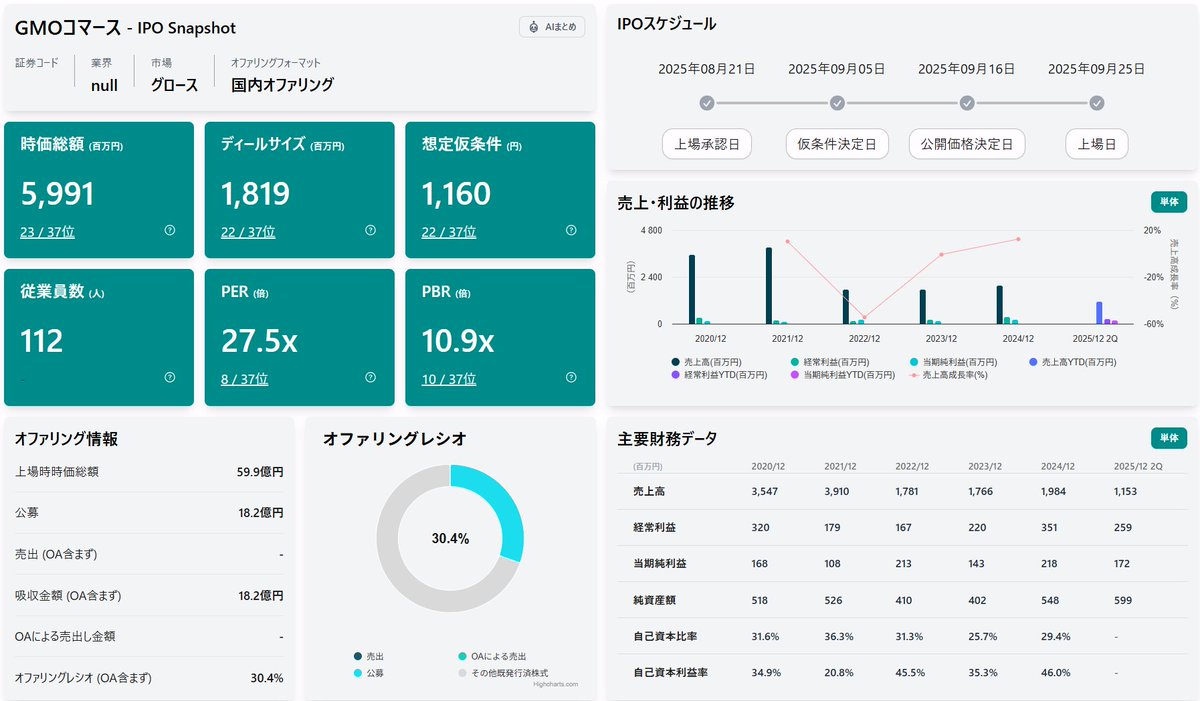Click checkmark icon at 上場承認日 milestone
This screenshot has width=1200, height=701.
708,103
